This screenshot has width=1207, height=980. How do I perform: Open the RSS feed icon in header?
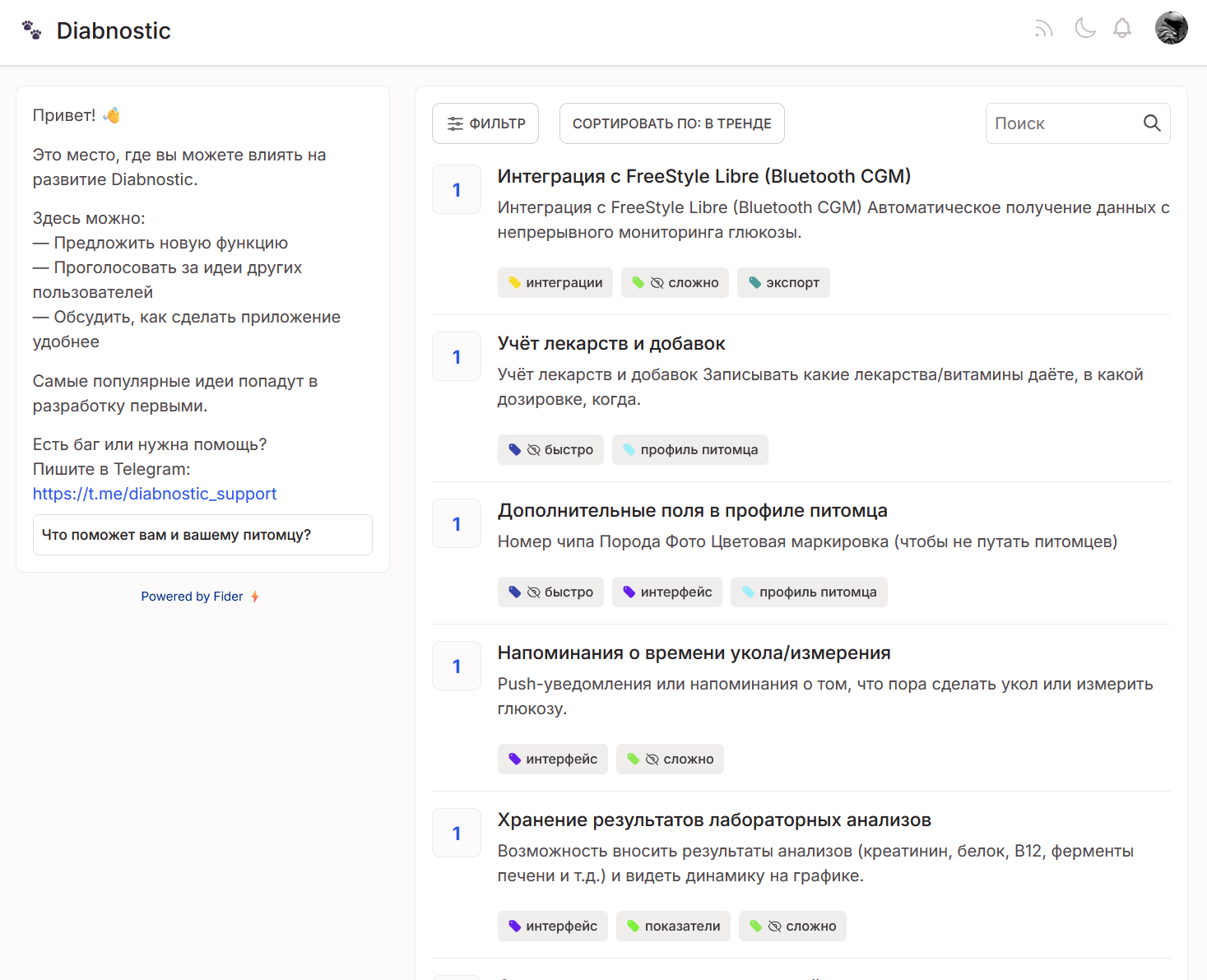tap(1043, 30)
